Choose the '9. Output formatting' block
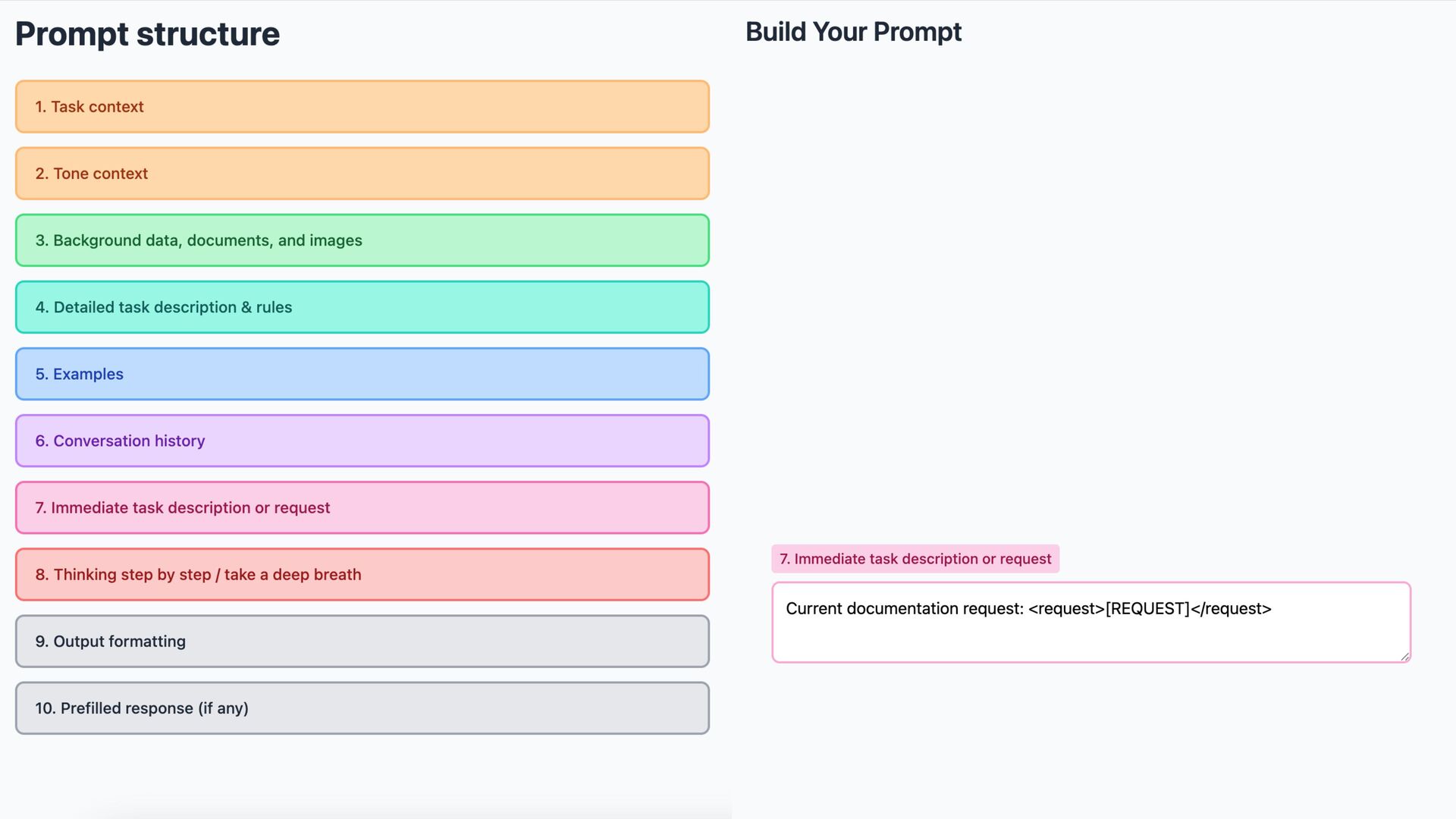 (x=362, y=641)
